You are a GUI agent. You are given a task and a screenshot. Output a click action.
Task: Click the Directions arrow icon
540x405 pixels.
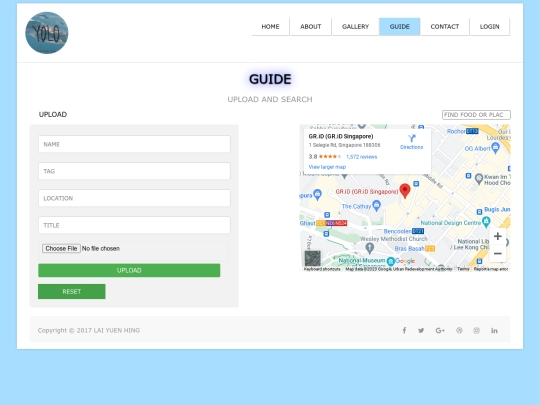click(412, 138)
